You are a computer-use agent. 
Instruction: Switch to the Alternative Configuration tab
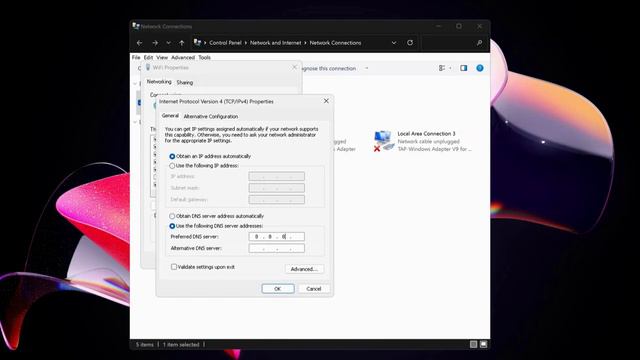pyautogui.click(x=211, y=116)
